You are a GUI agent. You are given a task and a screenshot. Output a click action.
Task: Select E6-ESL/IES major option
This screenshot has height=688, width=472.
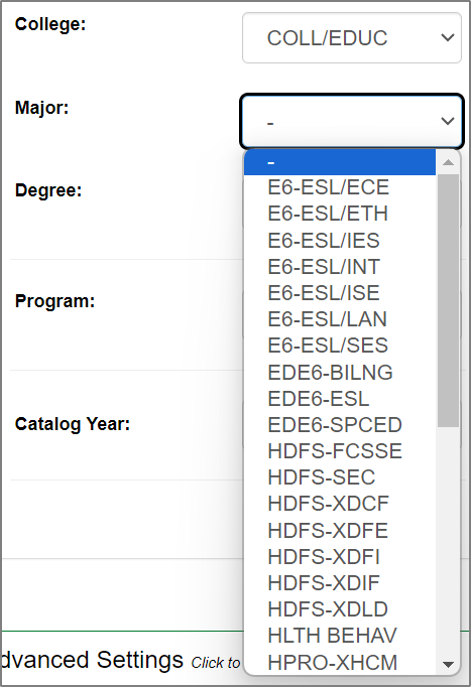tap(340, 240)
